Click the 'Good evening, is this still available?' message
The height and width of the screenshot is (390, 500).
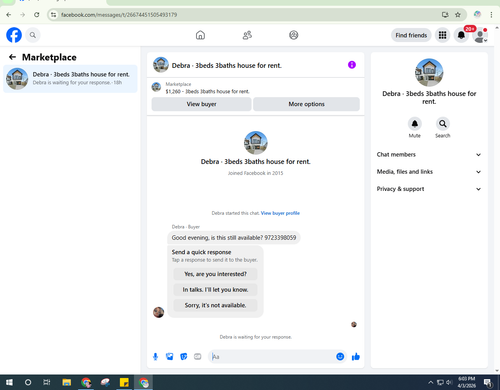coord(234,238)
